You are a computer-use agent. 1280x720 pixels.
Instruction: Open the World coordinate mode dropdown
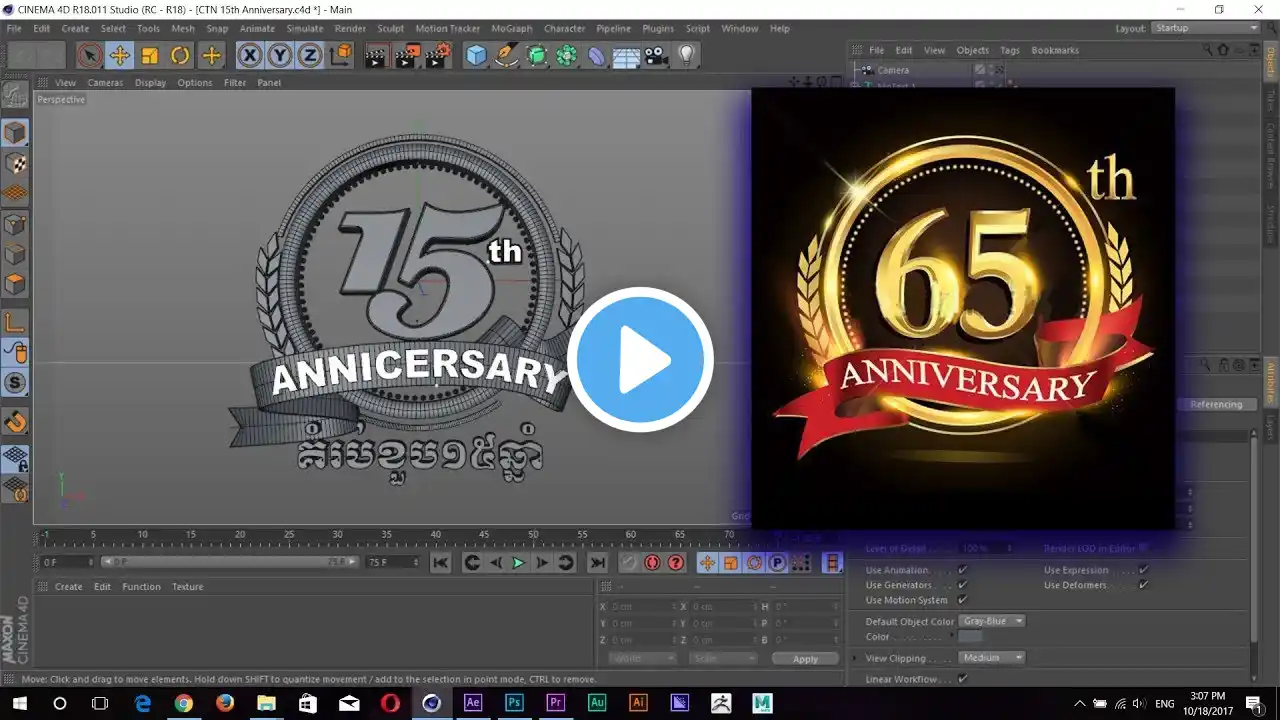tap(642, 659)
